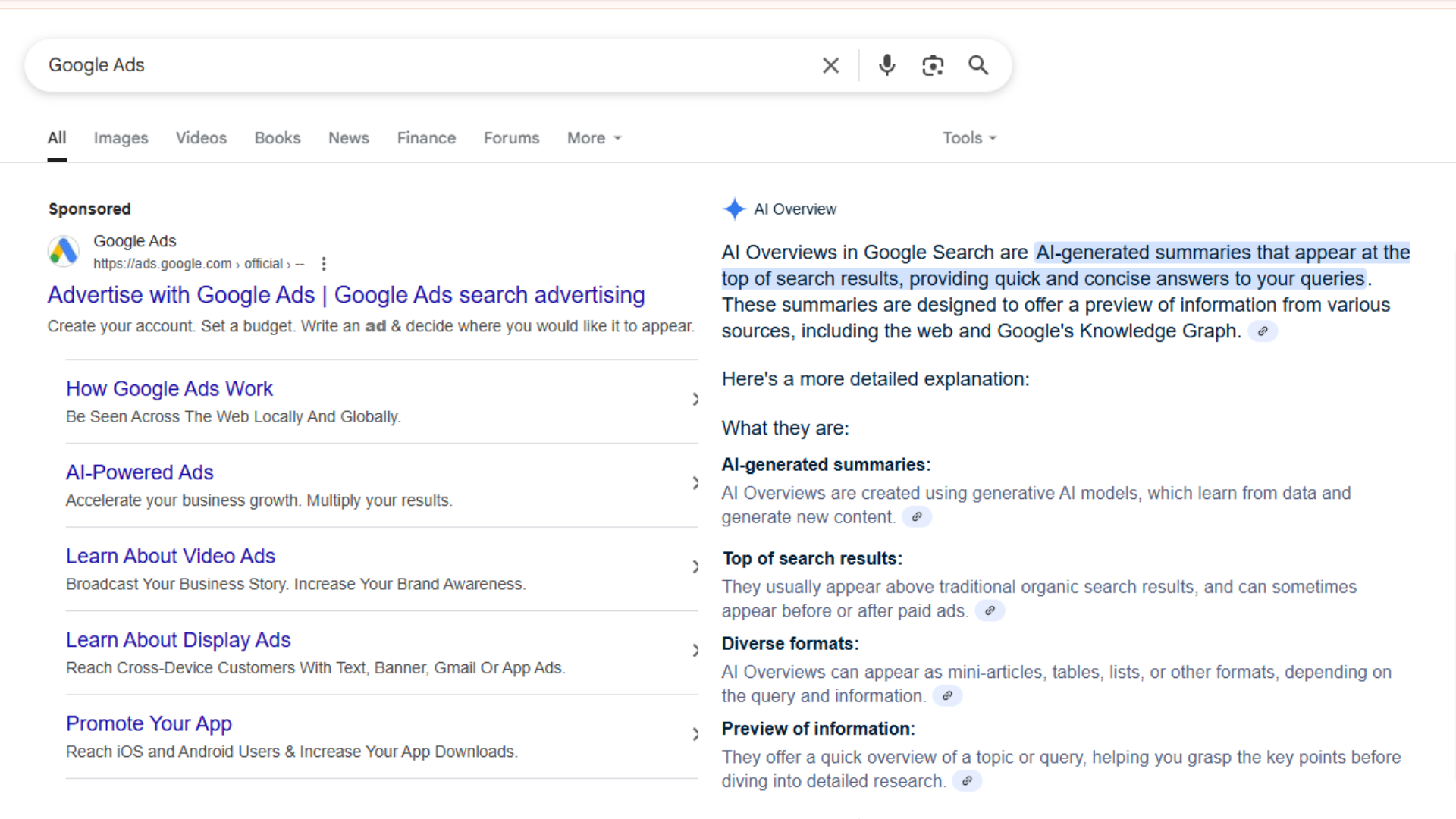1456x819 pixels.
Task: Select the All results tab
Action: 57,138
